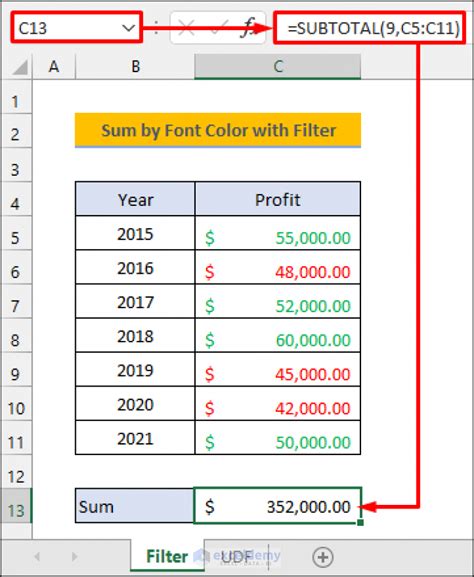Select the column C header
The height and width of the screenshot is (577, 474).
click(278, 67)
